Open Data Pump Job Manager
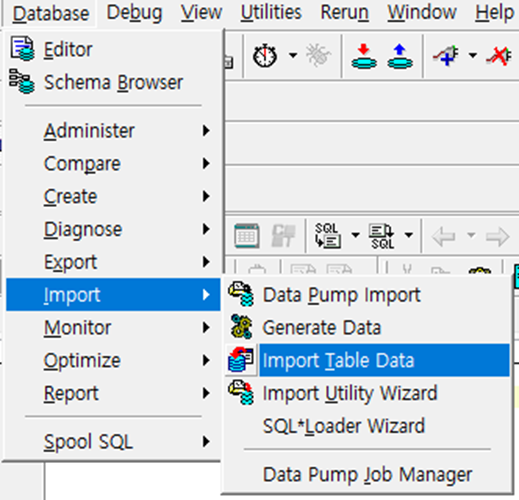This screenshot has height=500, width=519. [367, 474]
